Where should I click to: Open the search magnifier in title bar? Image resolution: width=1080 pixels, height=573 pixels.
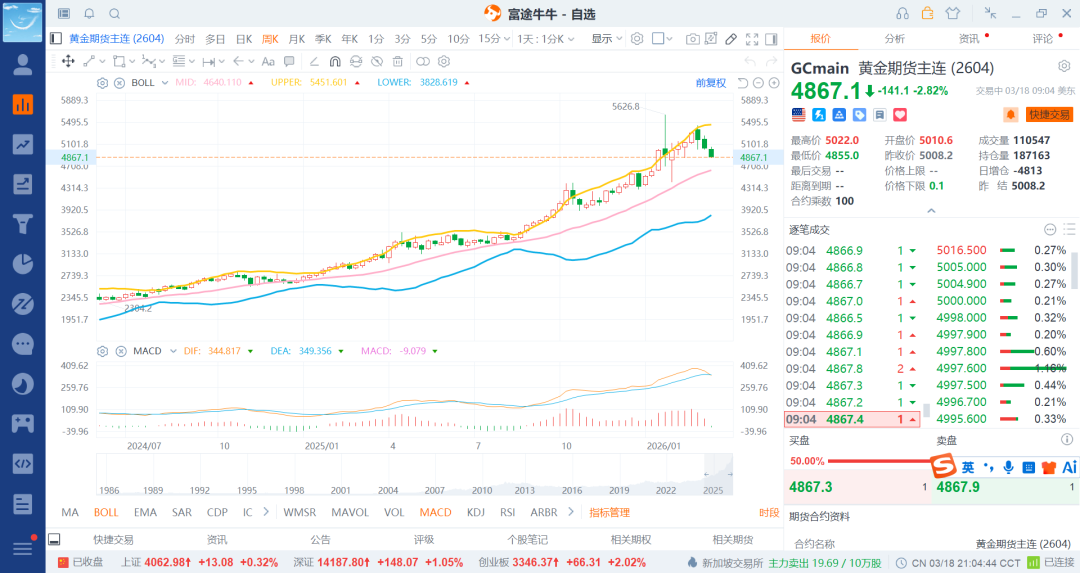click(x=114, y=13)
